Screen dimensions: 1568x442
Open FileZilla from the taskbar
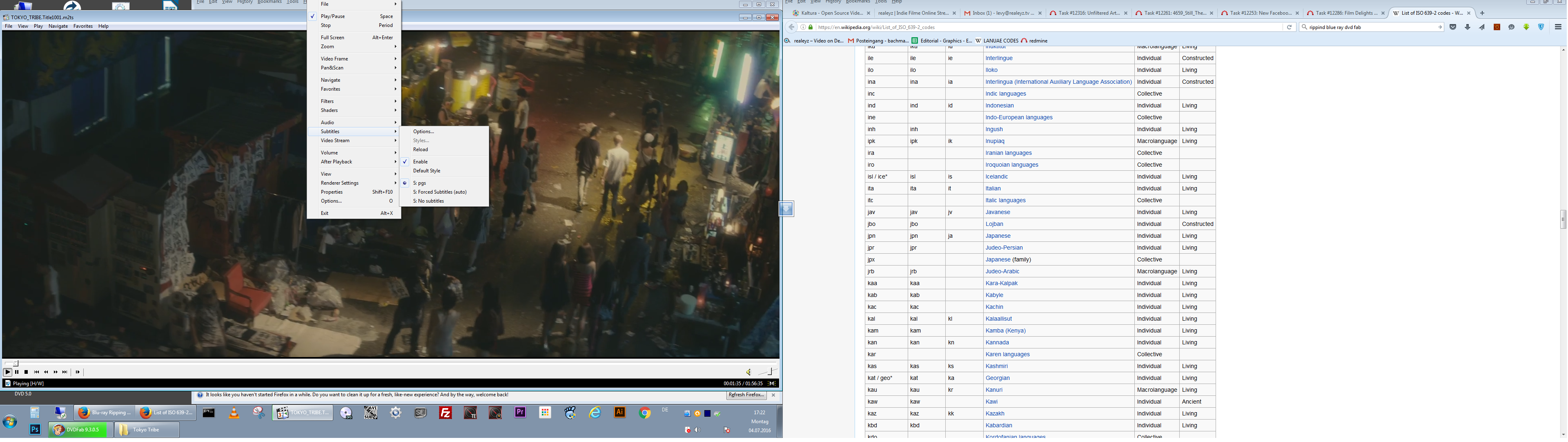[445, 413]
